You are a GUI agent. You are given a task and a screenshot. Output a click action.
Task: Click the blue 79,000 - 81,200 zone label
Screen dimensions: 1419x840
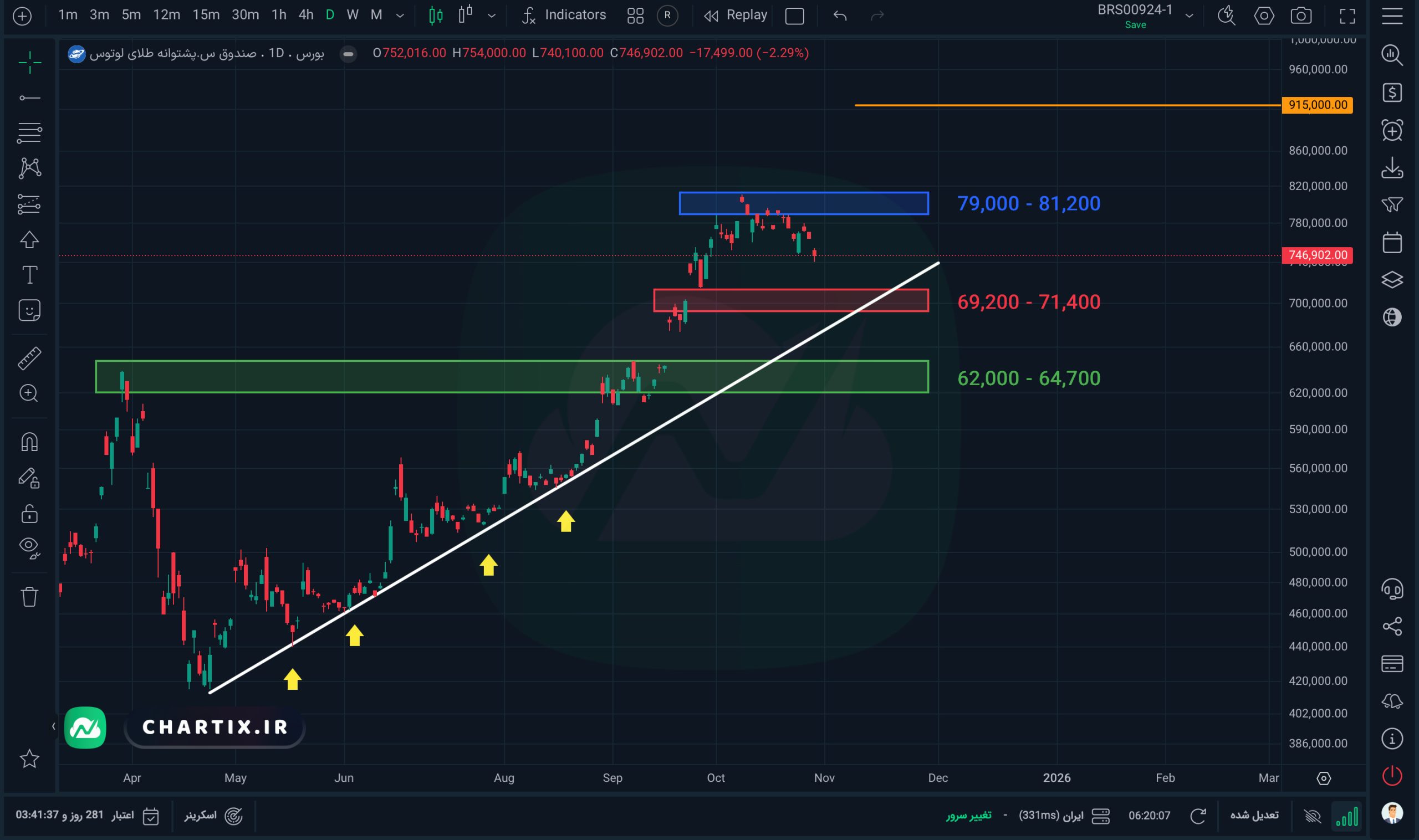pos(1028,204)
